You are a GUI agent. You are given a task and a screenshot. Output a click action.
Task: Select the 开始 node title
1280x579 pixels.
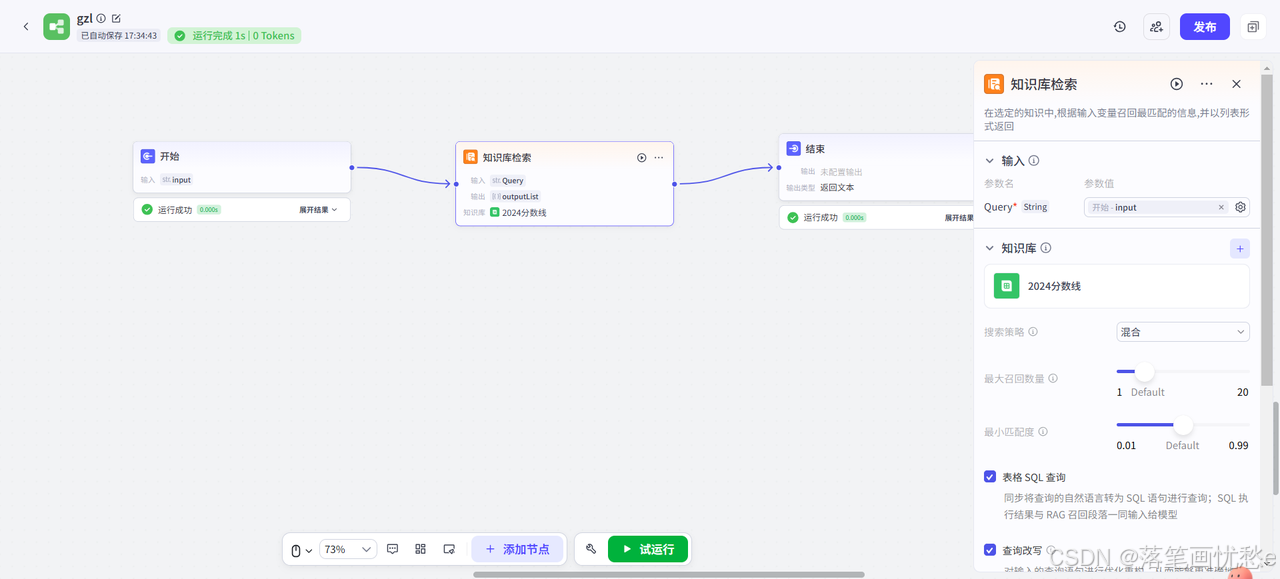coord(169,156)
